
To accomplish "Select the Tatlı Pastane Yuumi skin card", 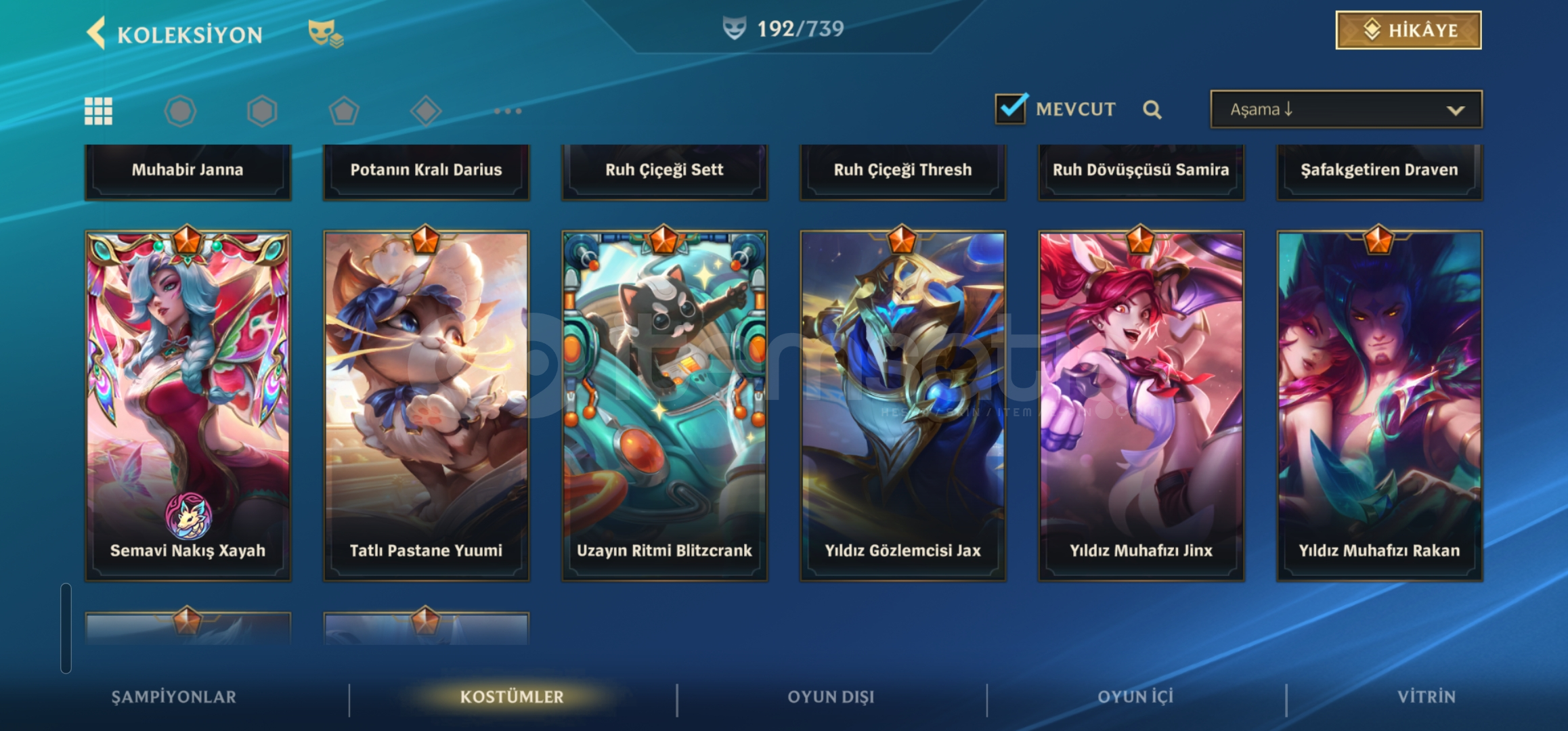I will coord(427,405).
